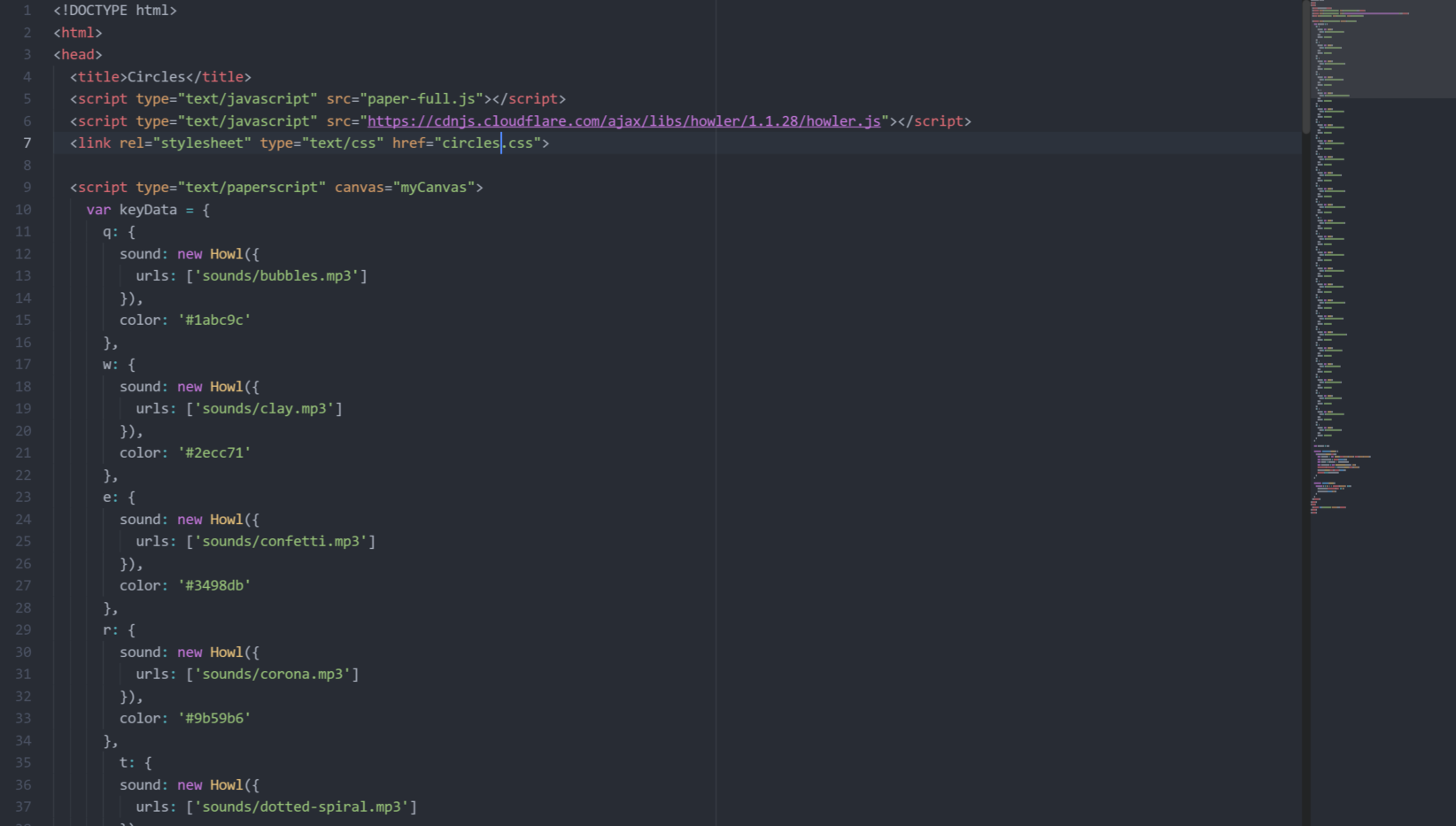This screenshot has width=1456, height=826.
Task: Click the '#1abc9c' color value
Action: pos(214,320)
